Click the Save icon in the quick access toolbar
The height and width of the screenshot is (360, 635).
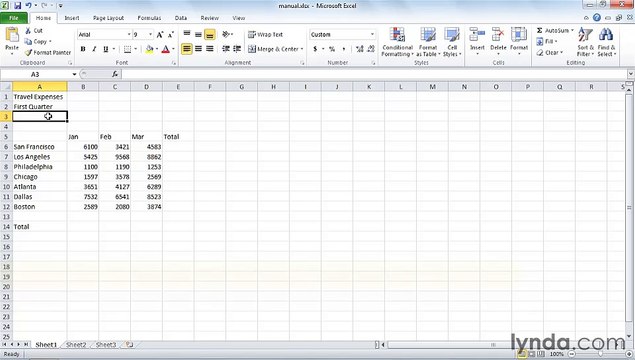[x=17, y=6]
